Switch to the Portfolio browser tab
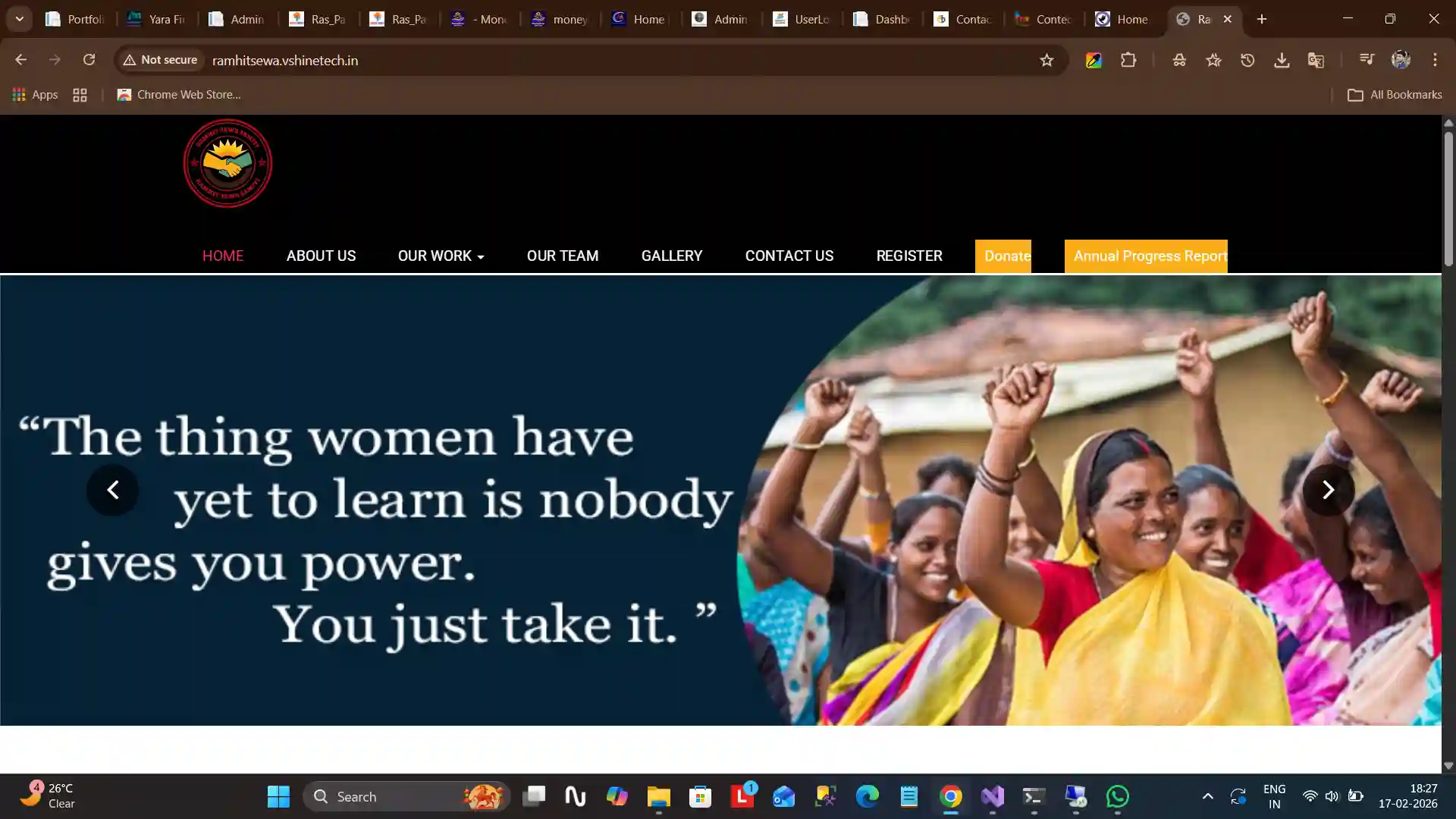This screenshot has width=1456, height=819. 76,19
